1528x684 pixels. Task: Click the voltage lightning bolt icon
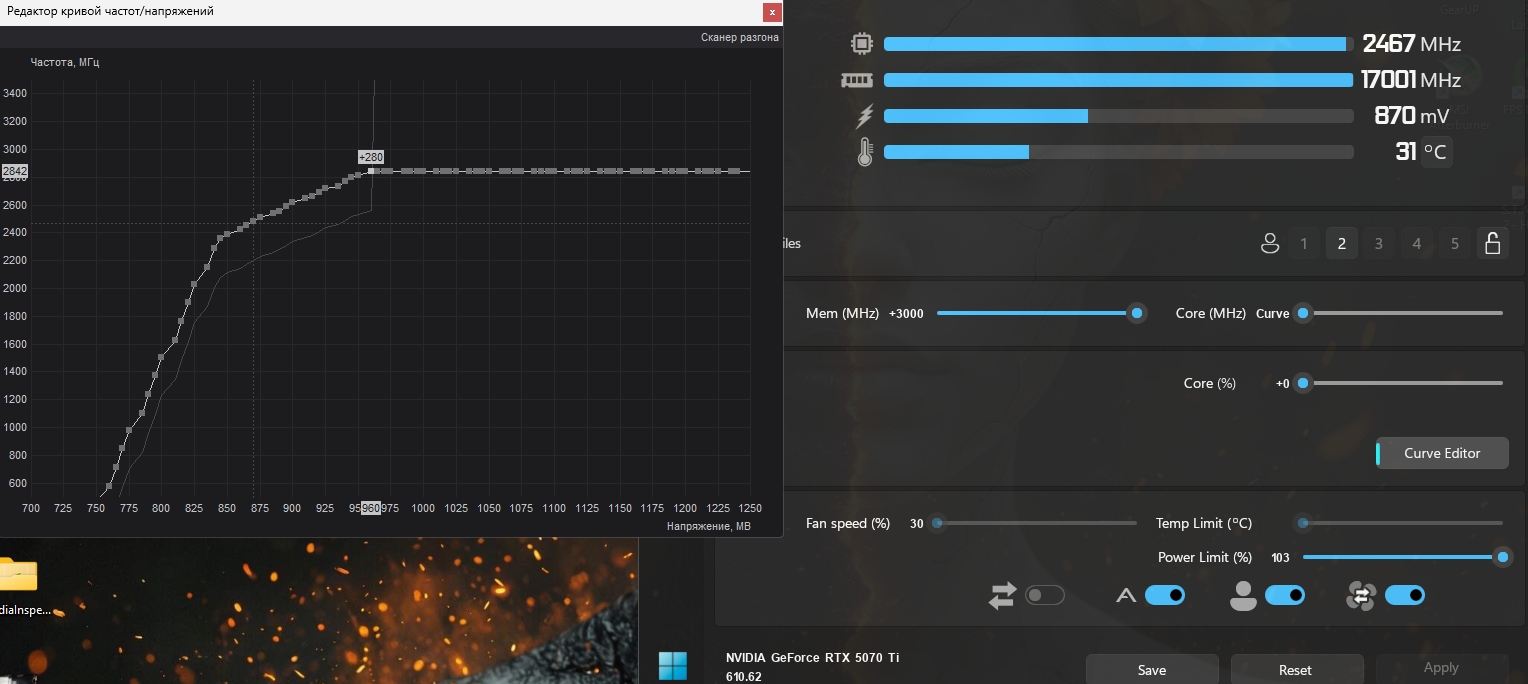click(x=864, y=116)
